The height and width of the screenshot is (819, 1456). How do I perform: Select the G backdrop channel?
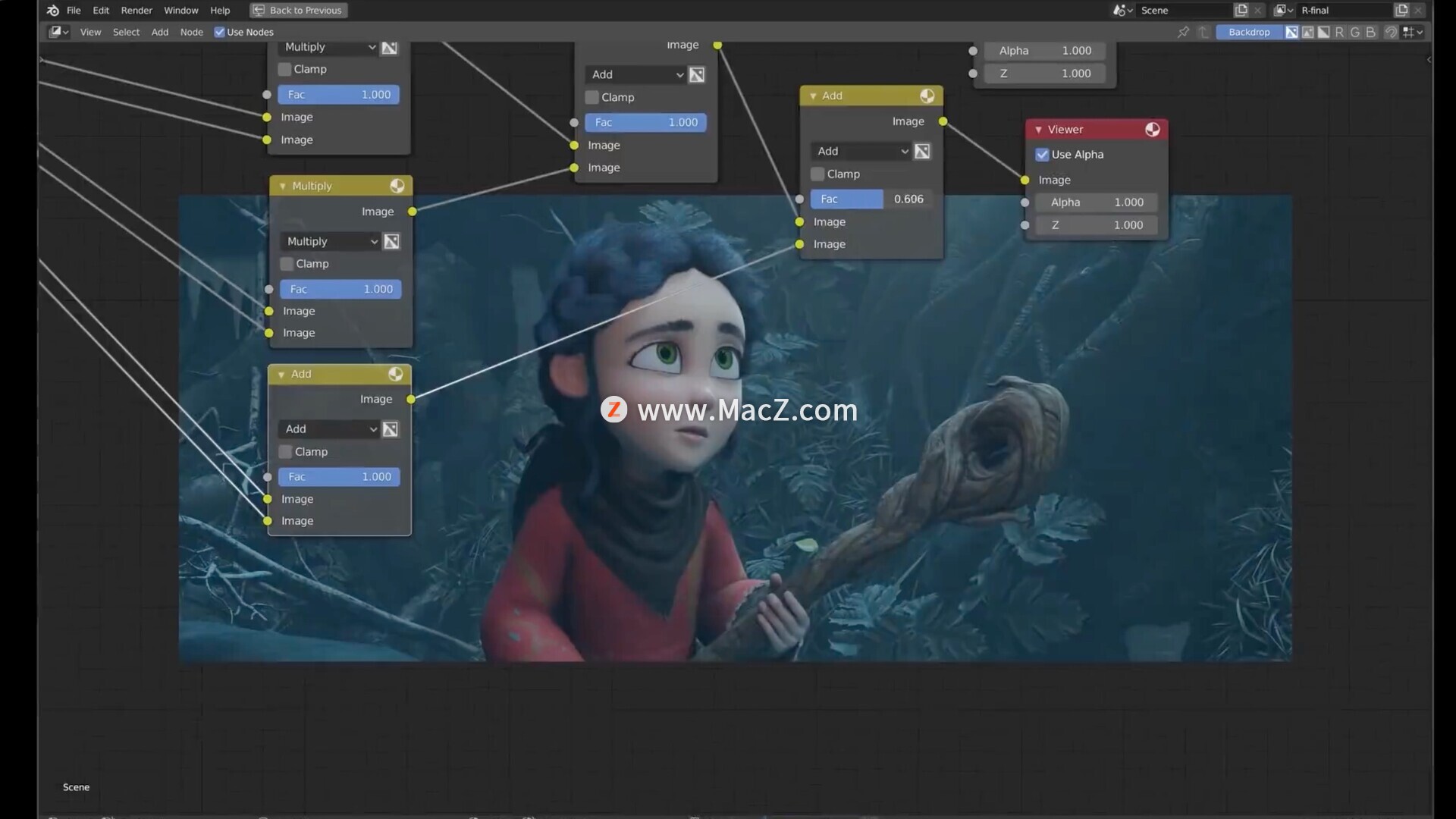[x=1355, y=32]
